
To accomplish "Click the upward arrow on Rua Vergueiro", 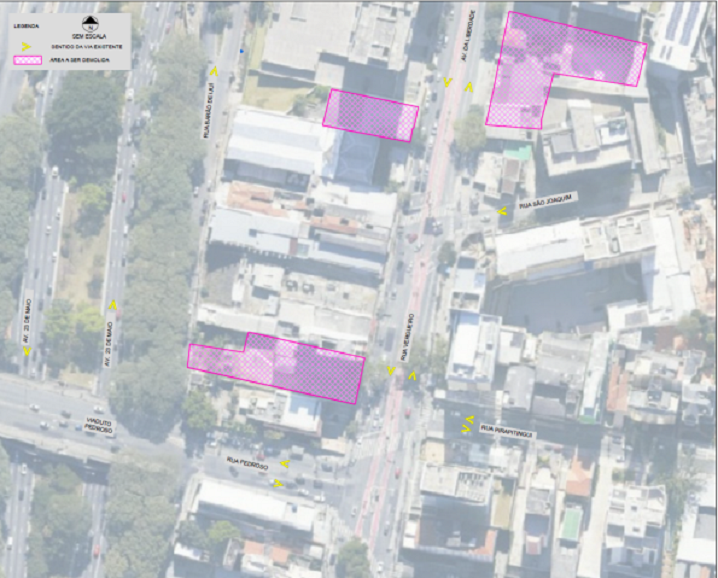I will (411, 375).
